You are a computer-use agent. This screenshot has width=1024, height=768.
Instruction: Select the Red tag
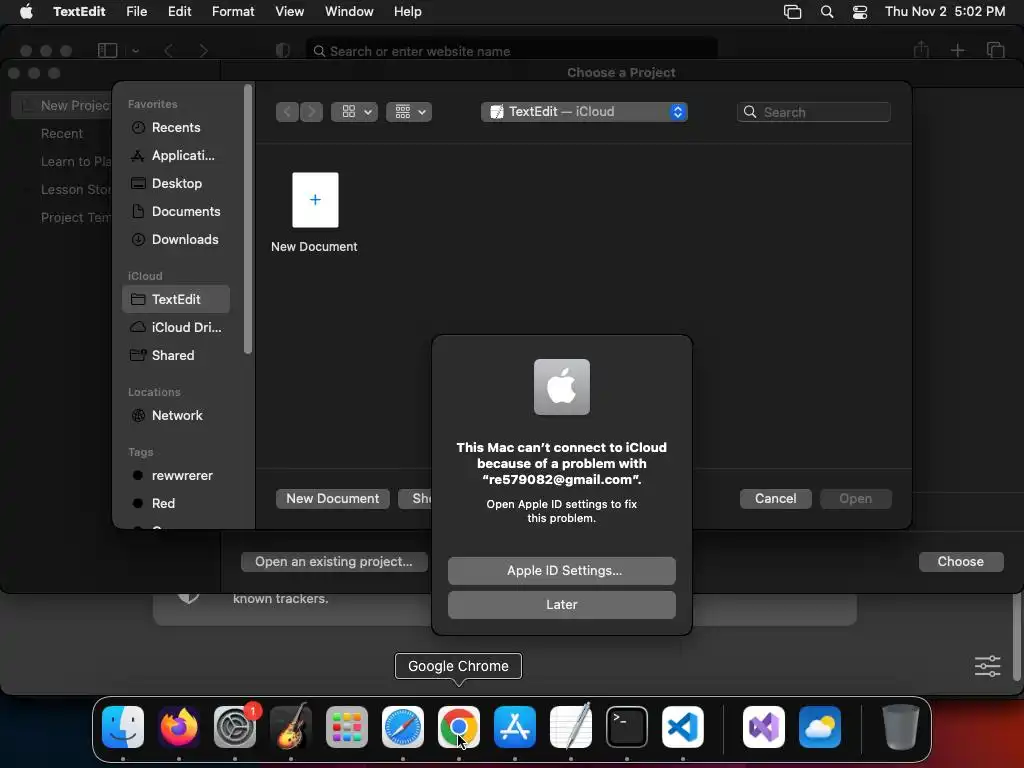(x=176, y=504)
